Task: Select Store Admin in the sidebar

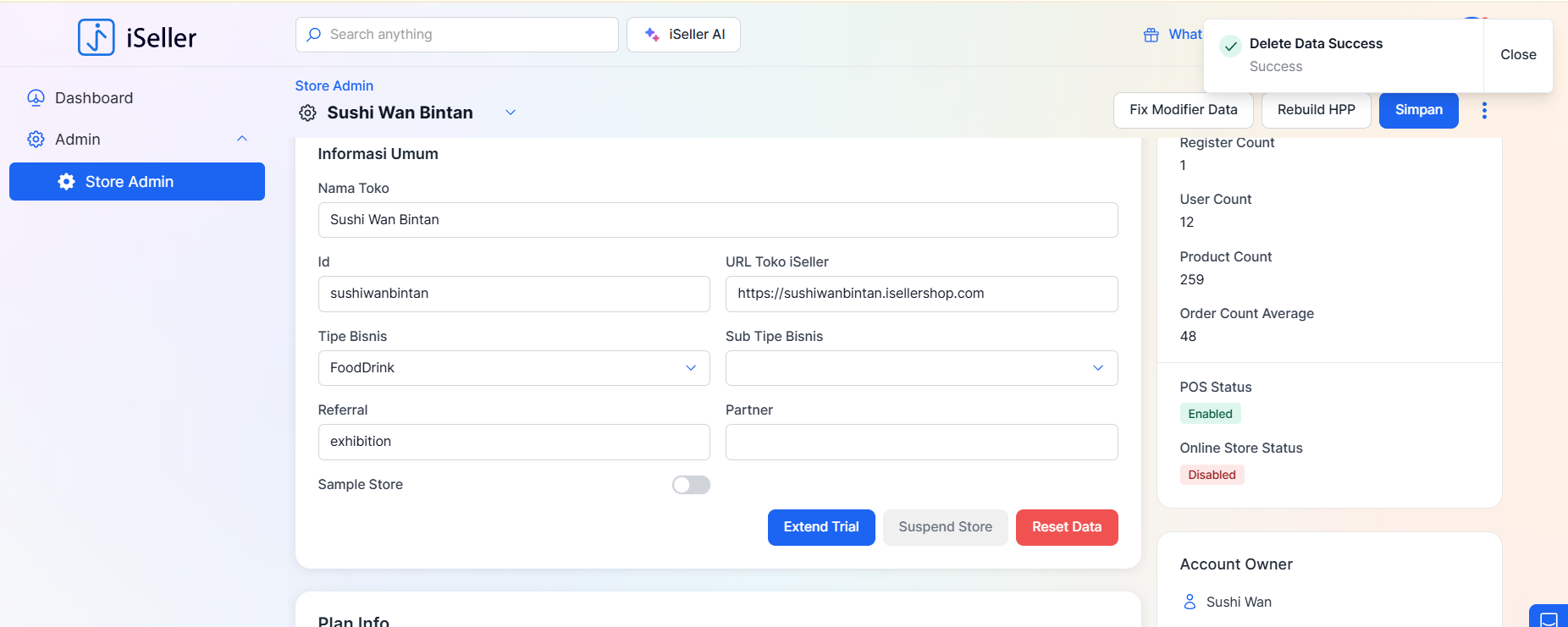Action: click(x=137, y=182)
